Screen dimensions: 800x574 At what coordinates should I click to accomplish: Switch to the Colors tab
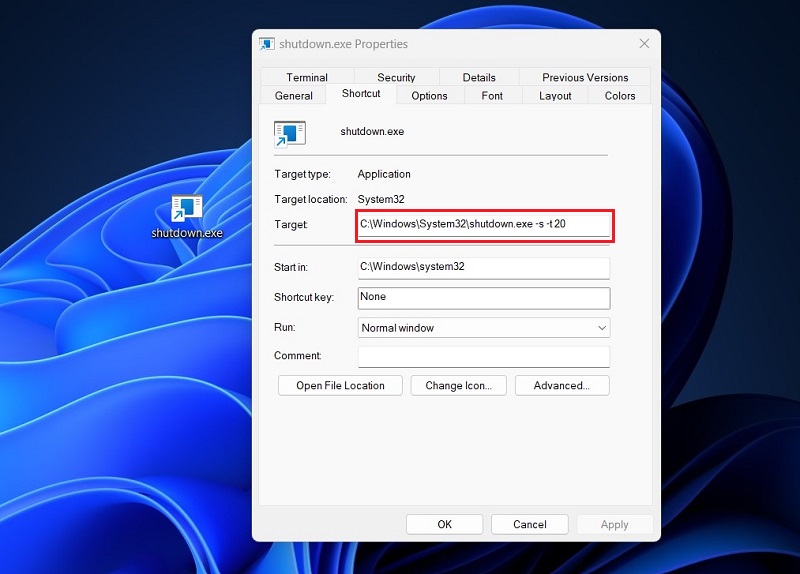point(620,95)
